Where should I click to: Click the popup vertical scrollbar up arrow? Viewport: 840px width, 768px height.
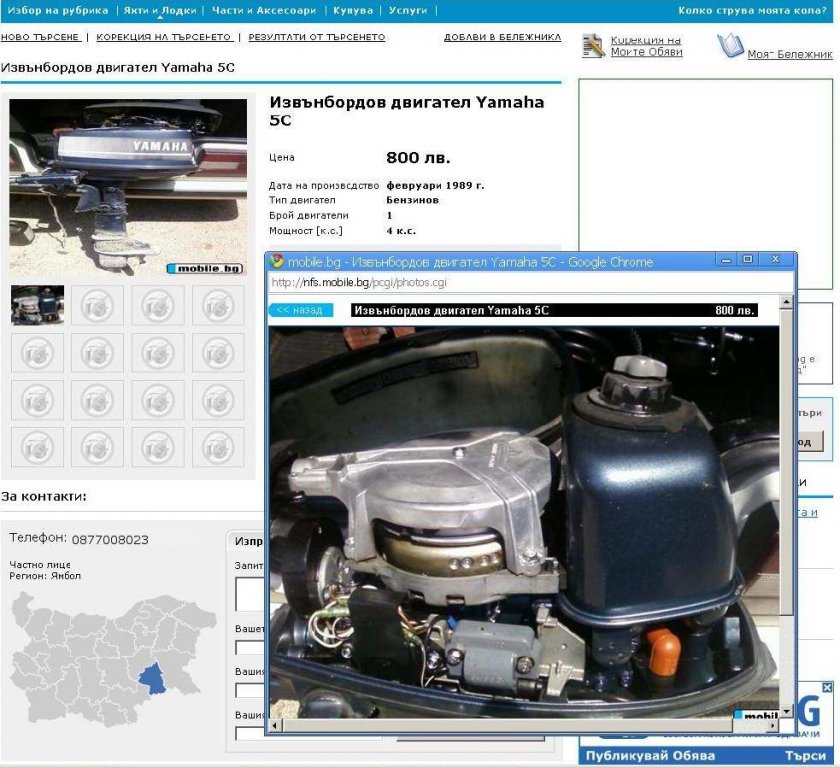click(x=786, y=299)
